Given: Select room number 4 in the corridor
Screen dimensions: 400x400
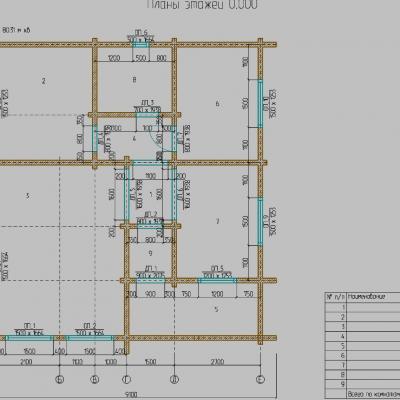Looking at the screenshot, I should tap(134, 138).
